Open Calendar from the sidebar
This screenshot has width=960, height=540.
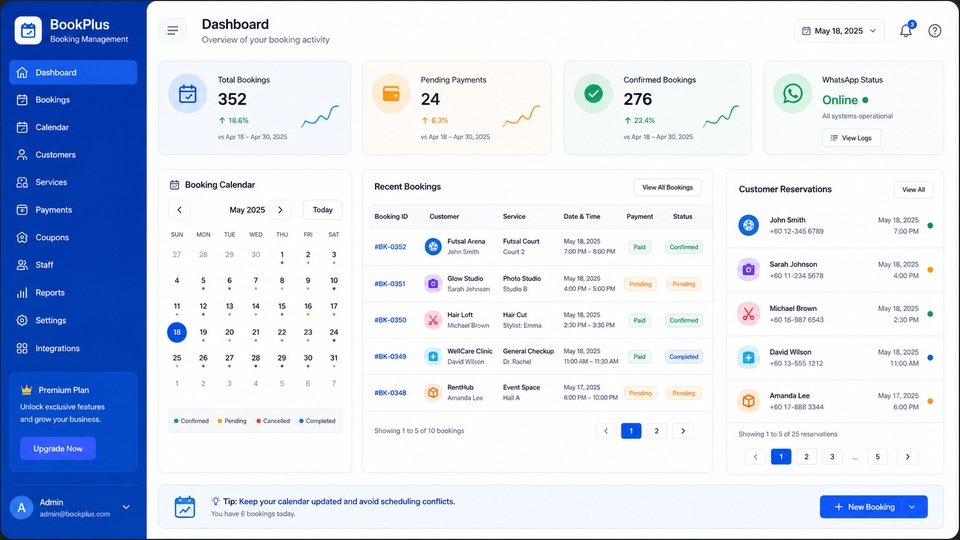pos(73,127)
